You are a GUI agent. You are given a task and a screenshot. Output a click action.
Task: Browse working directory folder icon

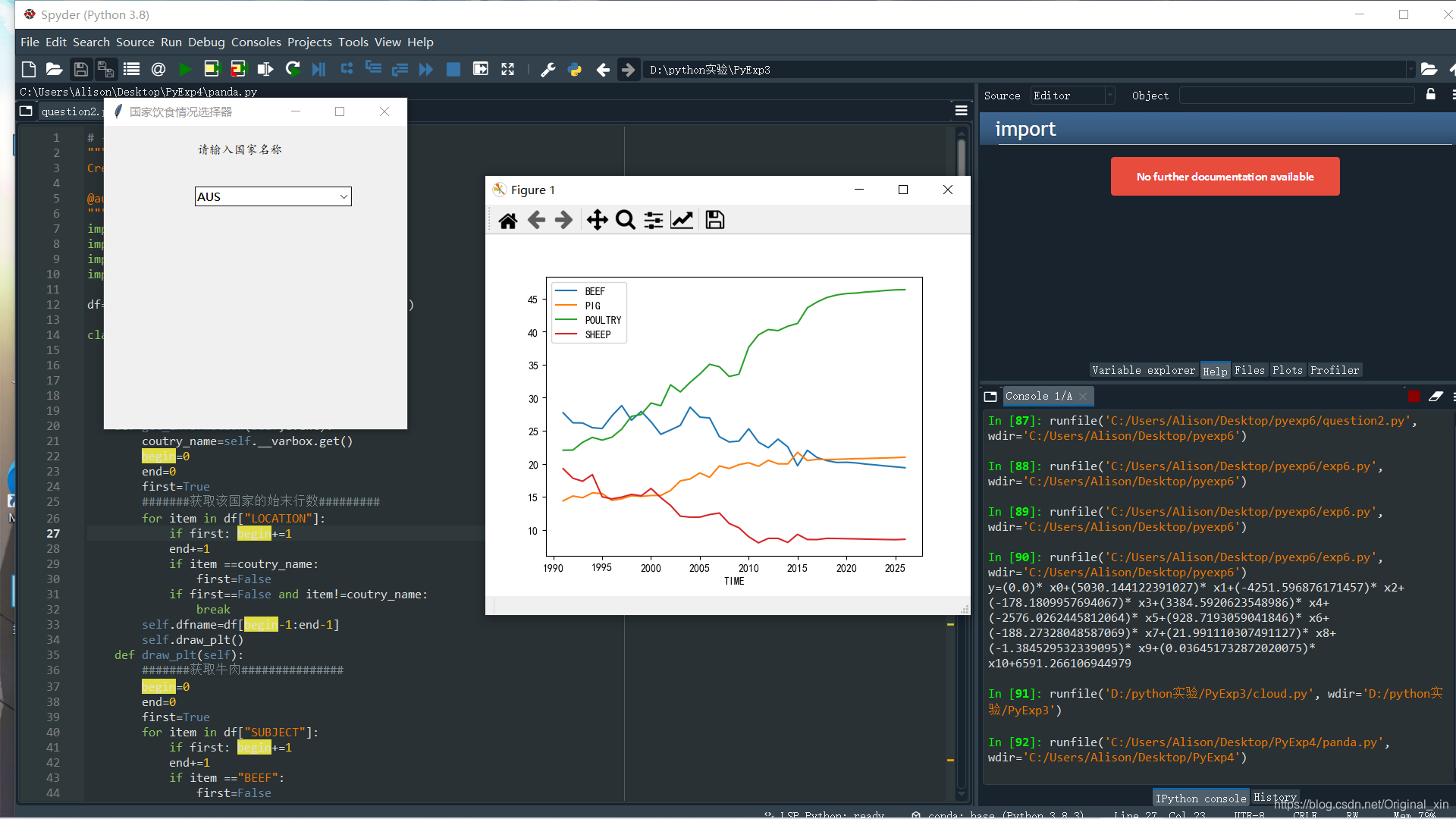click(1429, 70)
